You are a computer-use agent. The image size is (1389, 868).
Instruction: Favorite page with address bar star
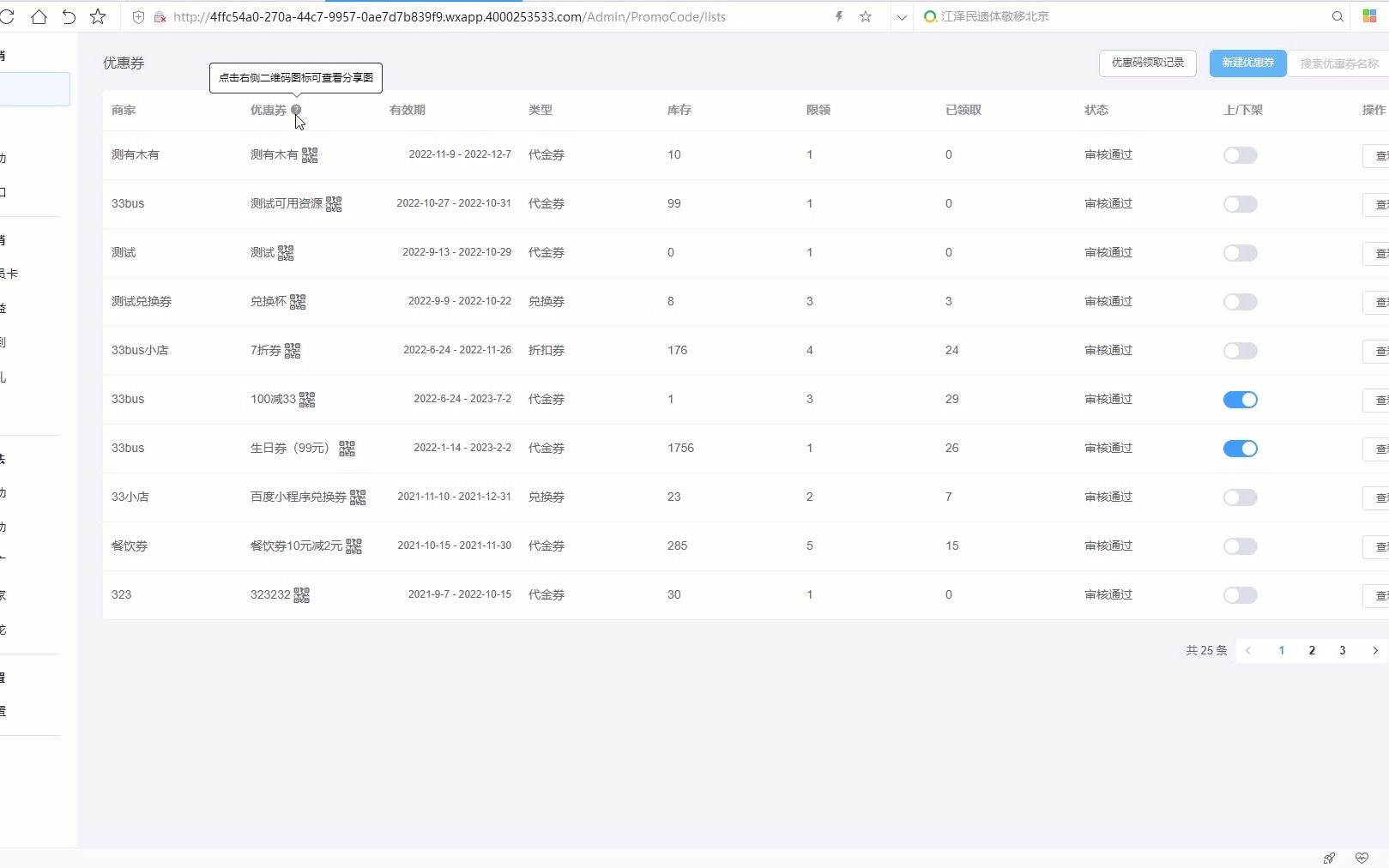(x=866, y=16)
